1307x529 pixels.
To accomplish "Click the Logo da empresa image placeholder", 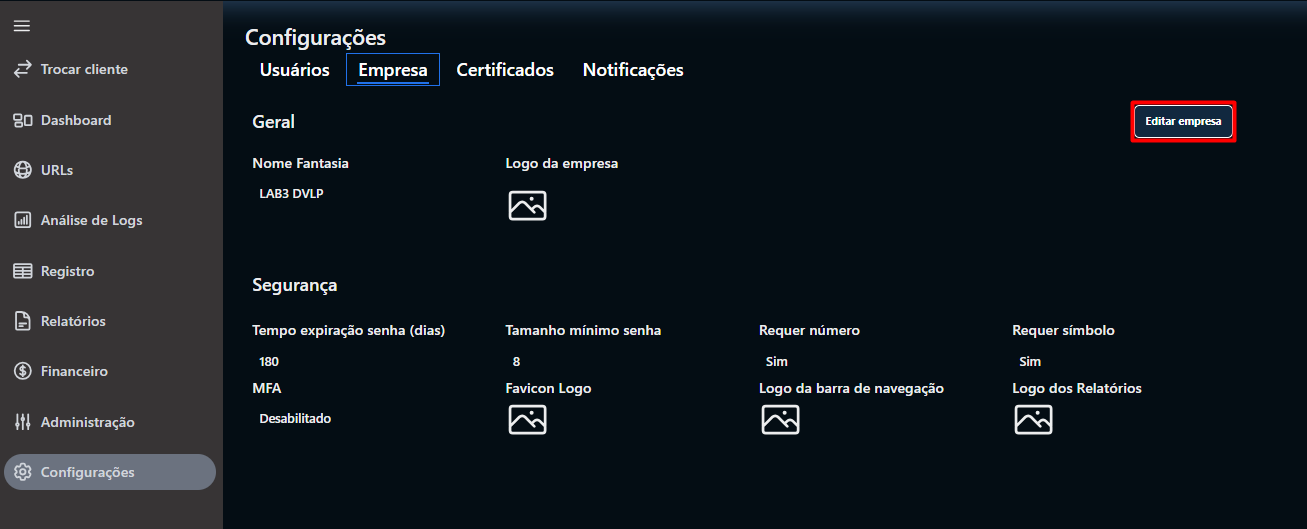I will click(x=527, y=205).
